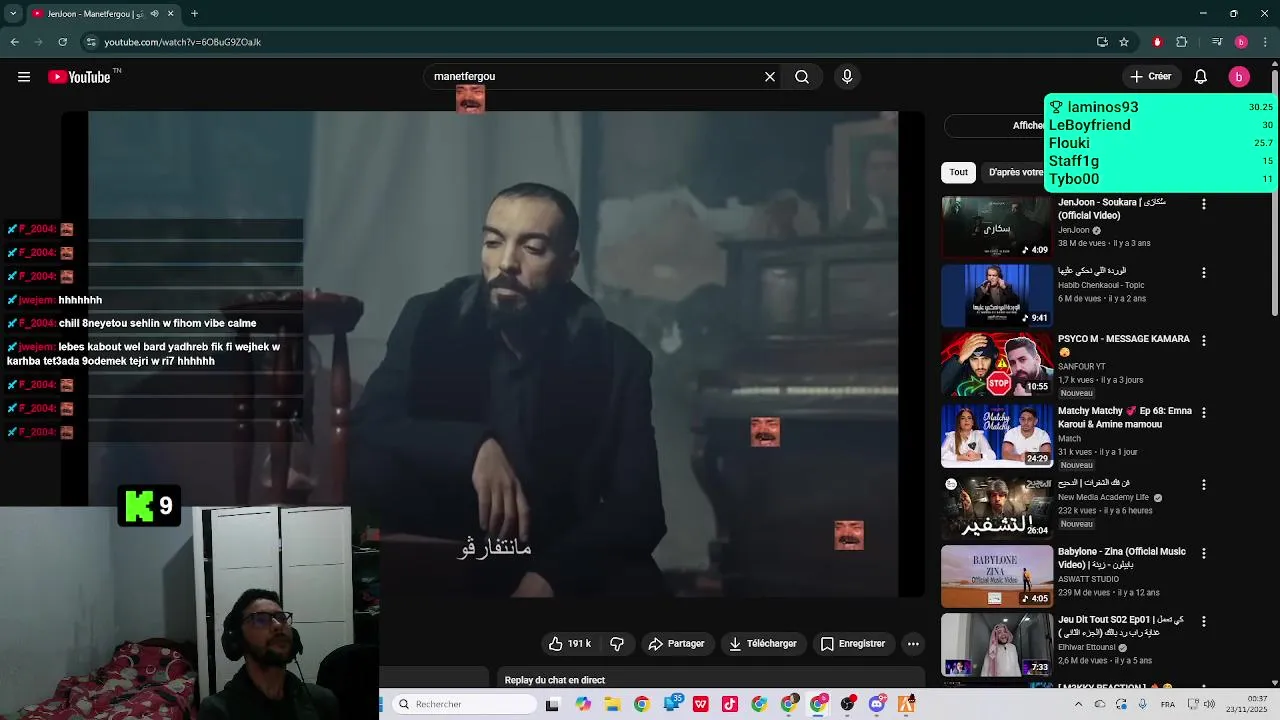Open Copilot from taskbar
This screenshot has height=720, width=1280.
tap(583, 704)
